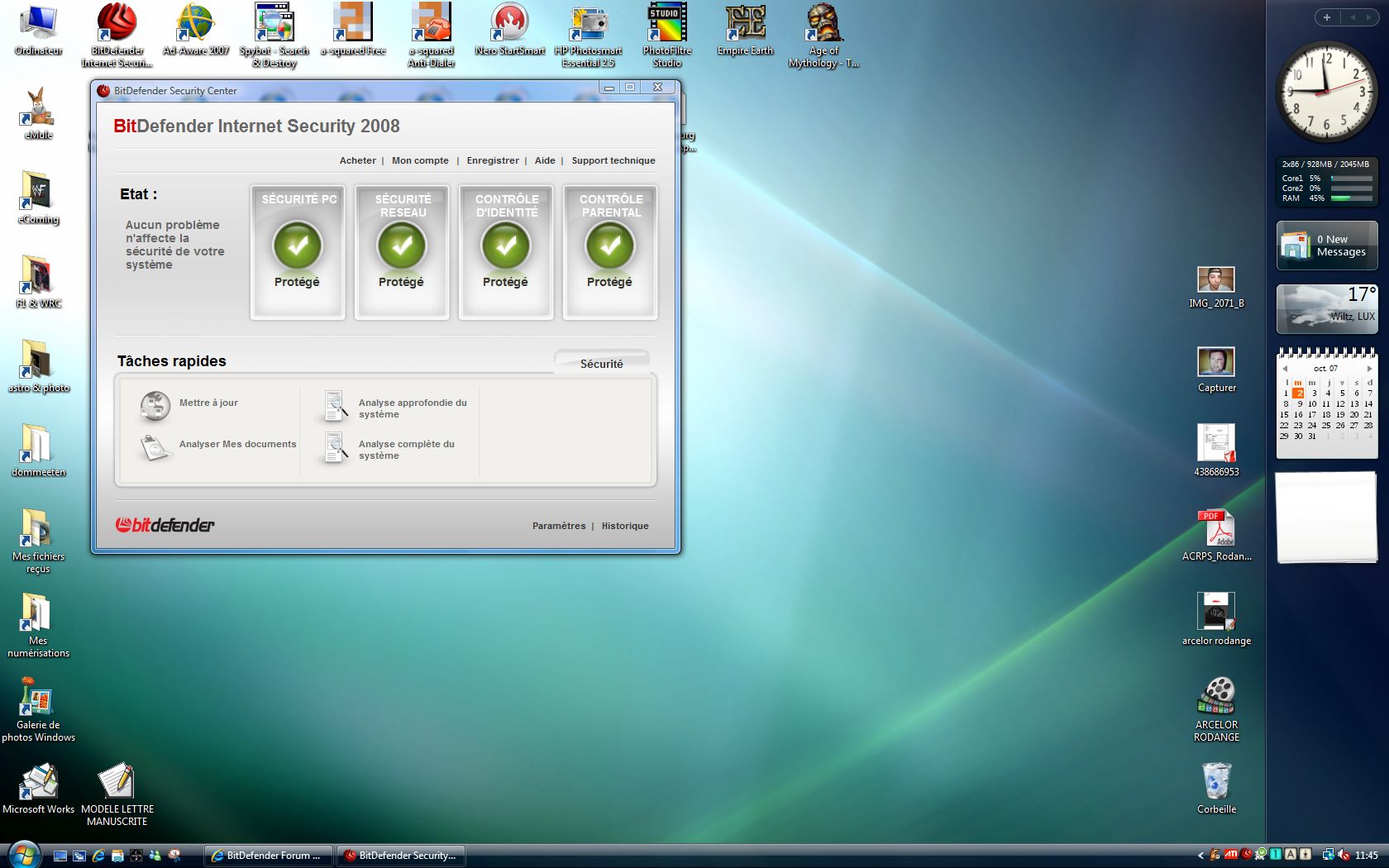Click the Sécurité Réseau green checkmark status
Viewport: 1389px width, 868px height.
click(402, 246)
